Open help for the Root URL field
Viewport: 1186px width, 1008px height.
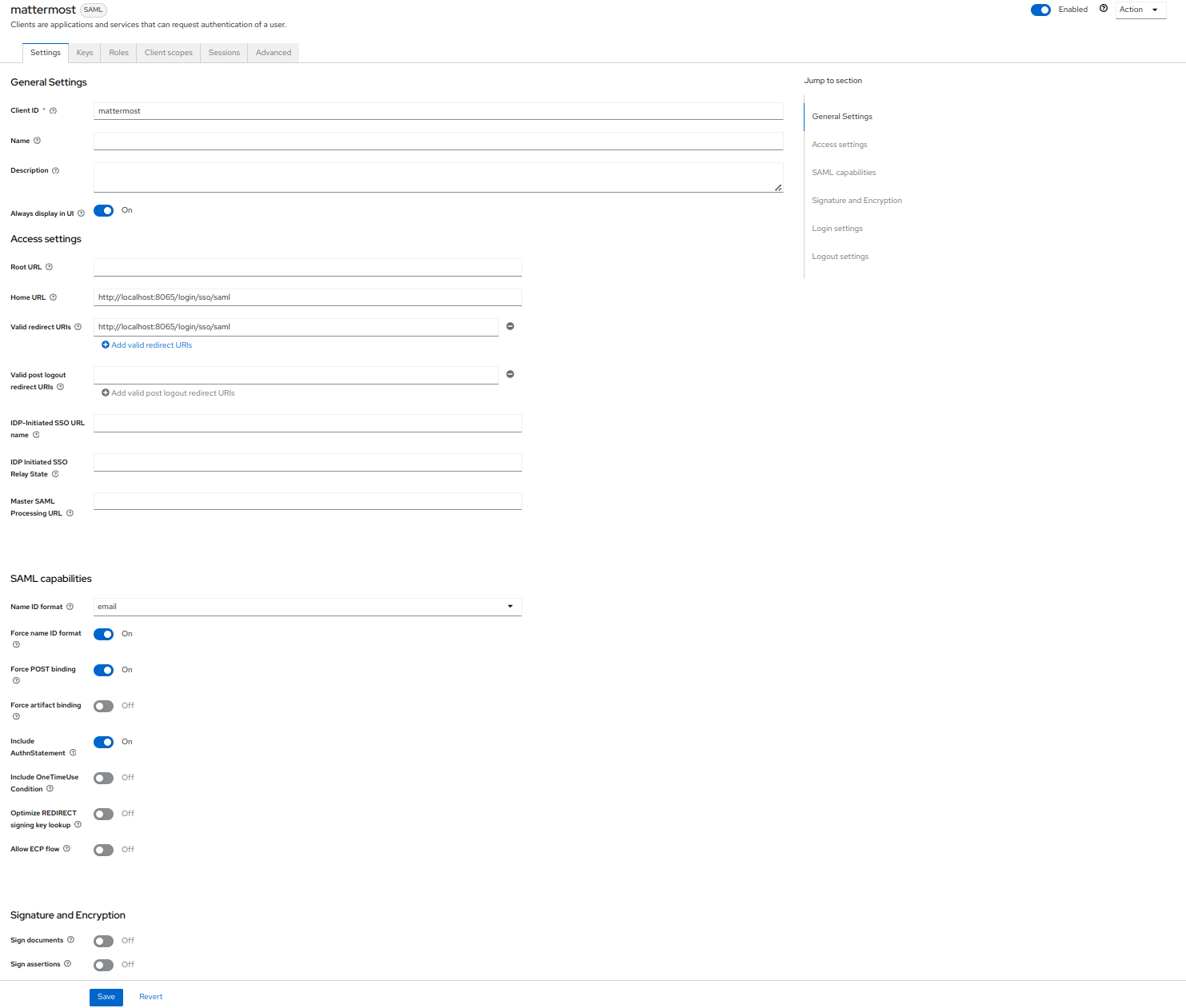point(49,267)
